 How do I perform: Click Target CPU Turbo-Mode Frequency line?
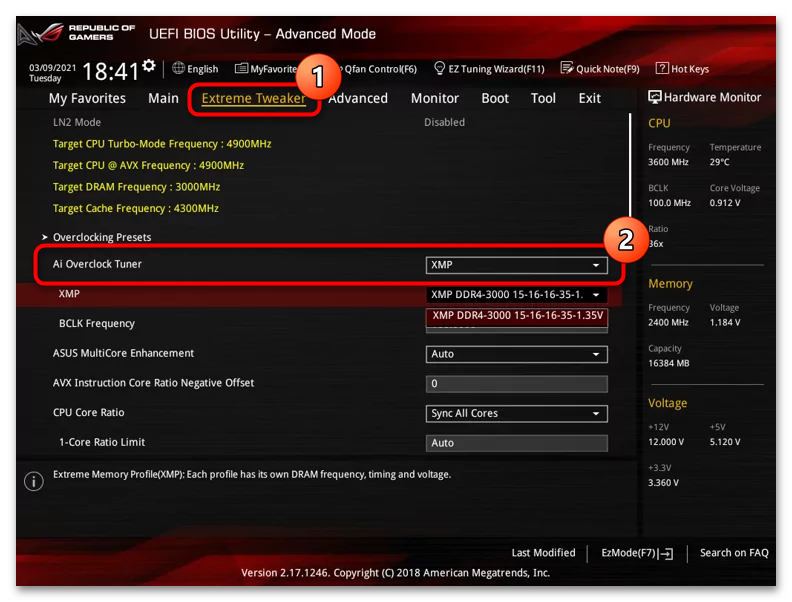pos(162,144)
